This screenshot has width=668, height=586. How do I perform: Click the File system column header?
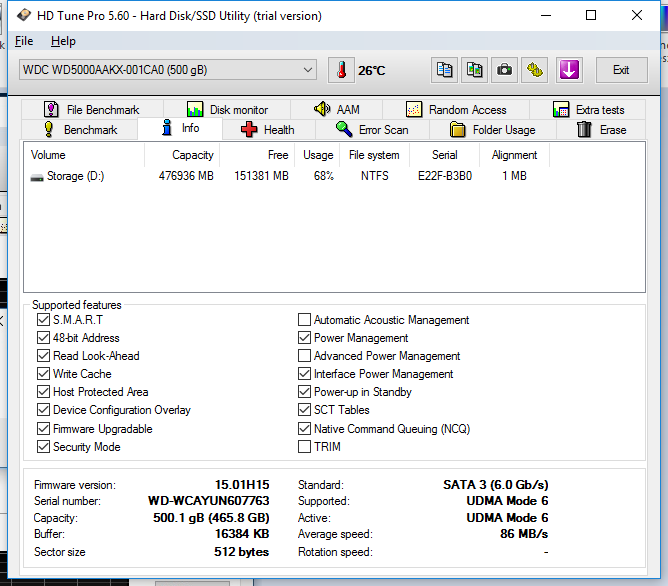[x=374, y=155]
